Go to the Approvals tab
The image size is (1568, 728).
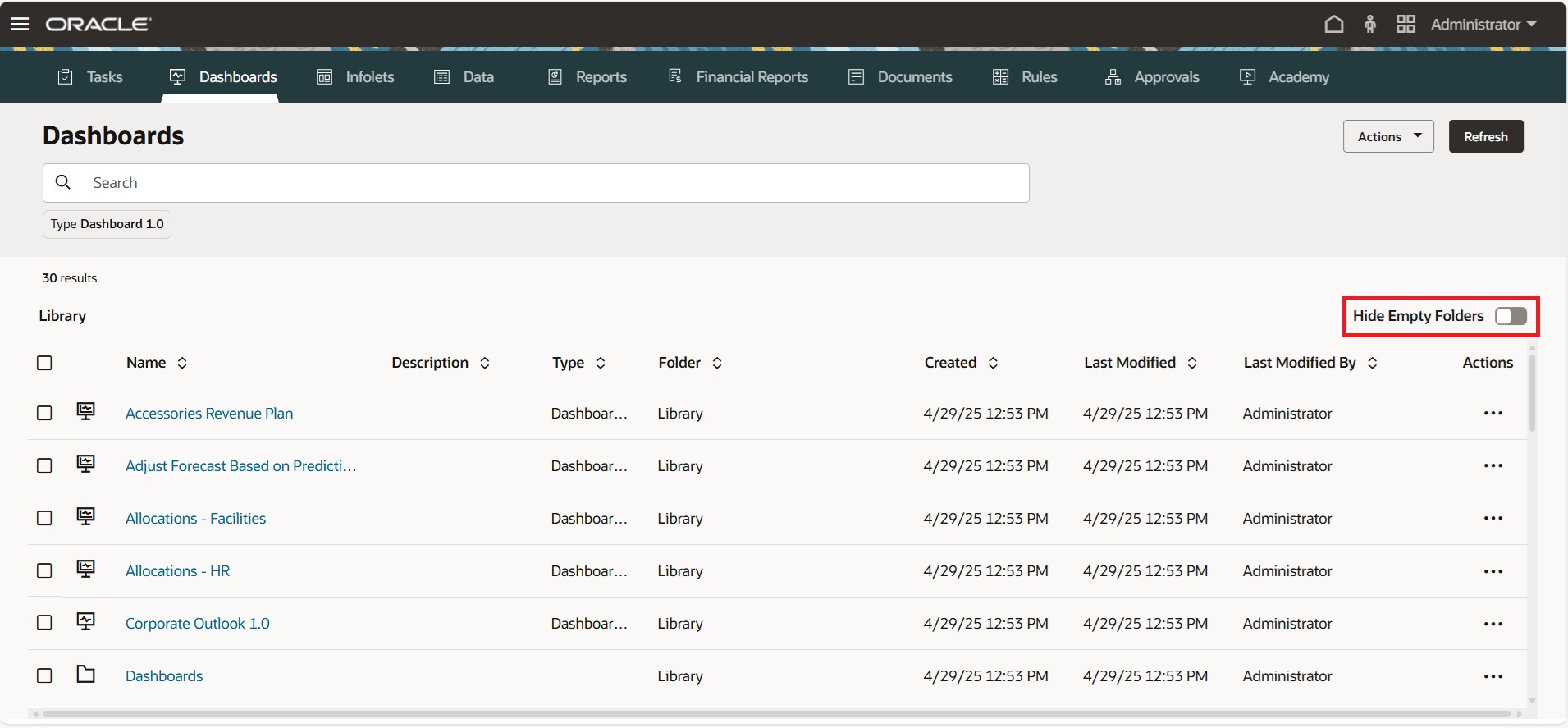[1152, 76]
